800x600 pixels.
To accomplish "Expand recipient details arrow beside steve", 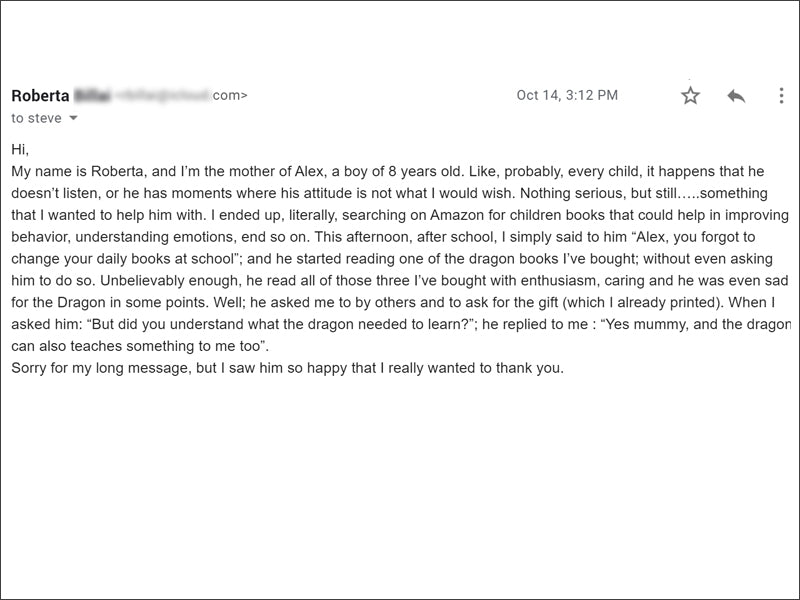I will pyautogui.click(x=73, y=118).
